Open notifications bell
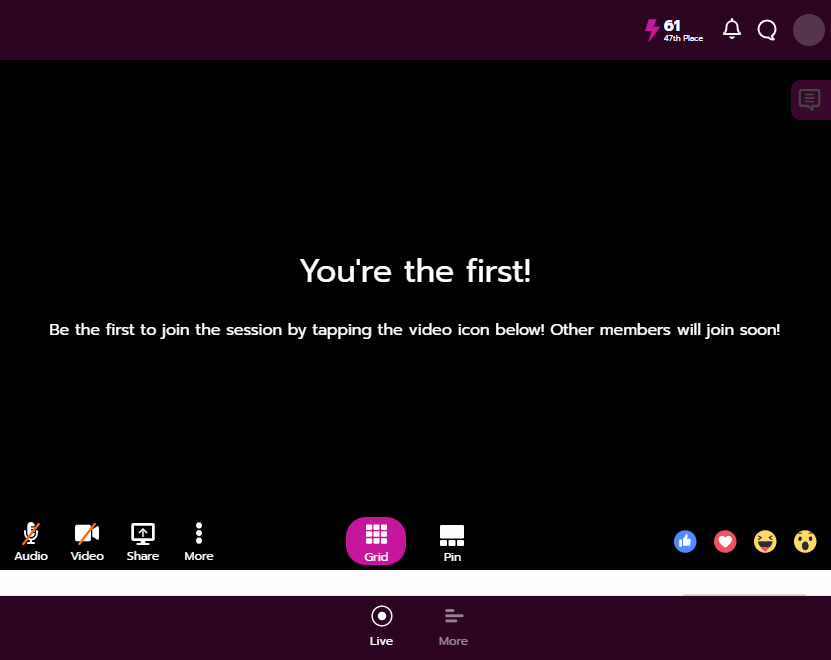The height and width of the screenshot is (660, 831). point(732,29)
